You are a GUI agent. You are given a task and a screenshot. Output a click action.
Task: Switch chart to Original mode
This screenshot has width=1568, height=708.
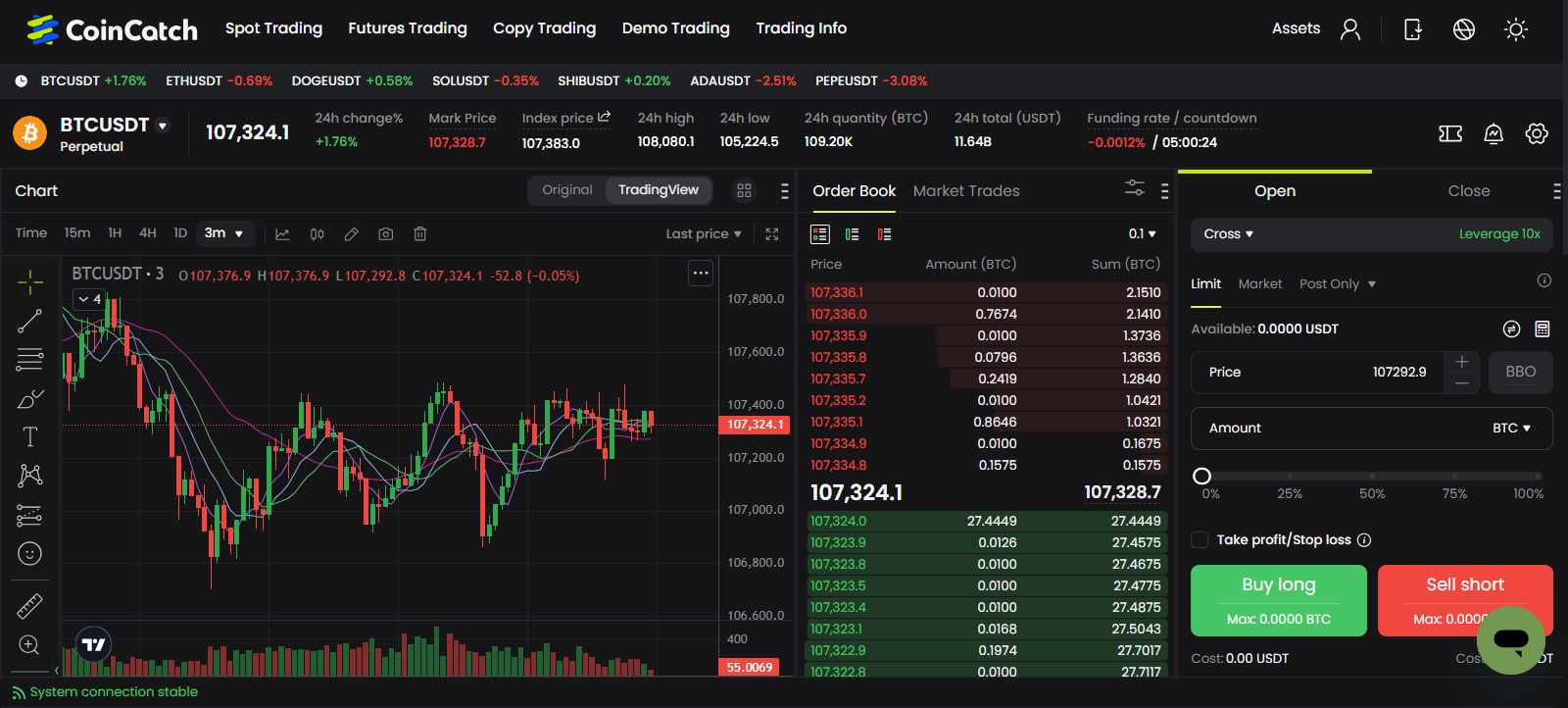(x=567, y=189)
